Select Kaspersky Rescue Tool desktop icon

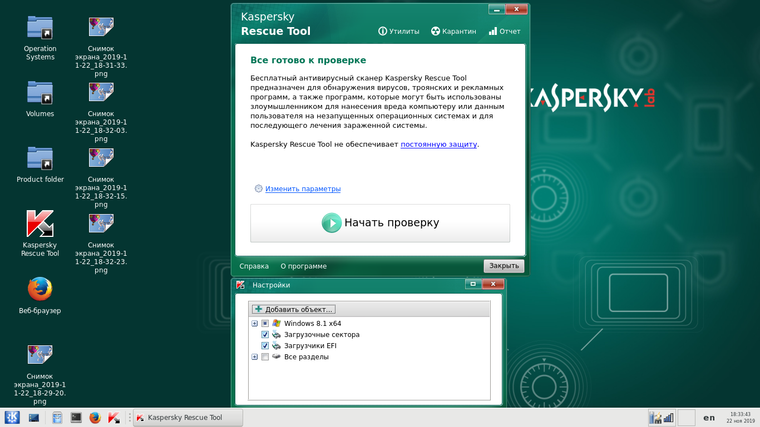[x=40, y=233]
